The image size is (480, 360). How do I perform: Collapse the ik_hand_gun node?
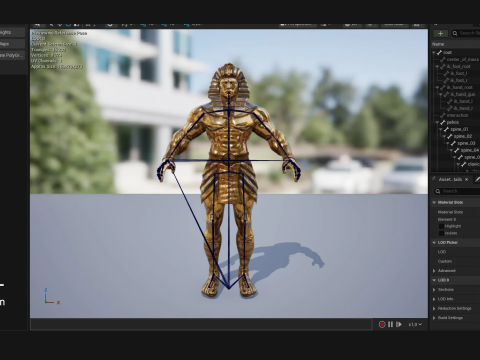[441, 94]
